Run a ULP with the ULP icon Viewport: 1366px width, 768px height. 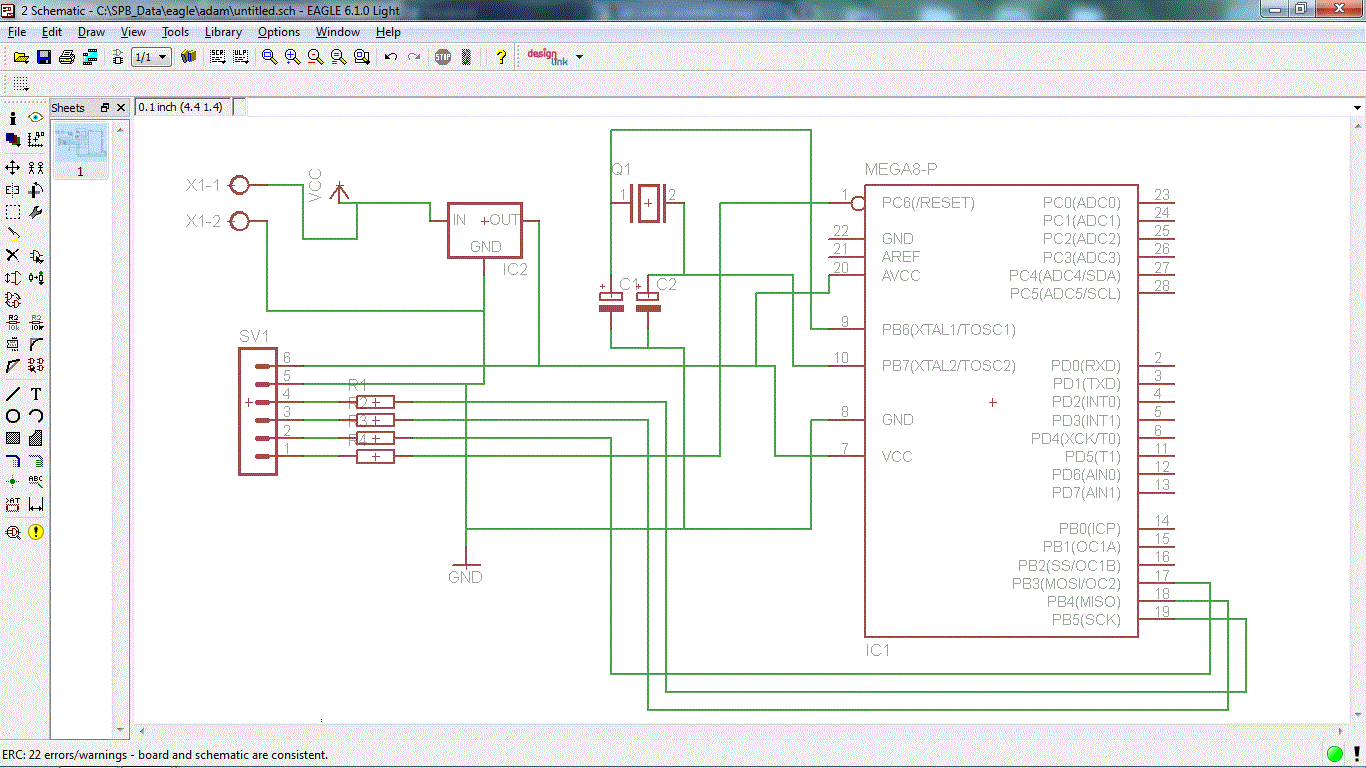(x=240, y=57)
